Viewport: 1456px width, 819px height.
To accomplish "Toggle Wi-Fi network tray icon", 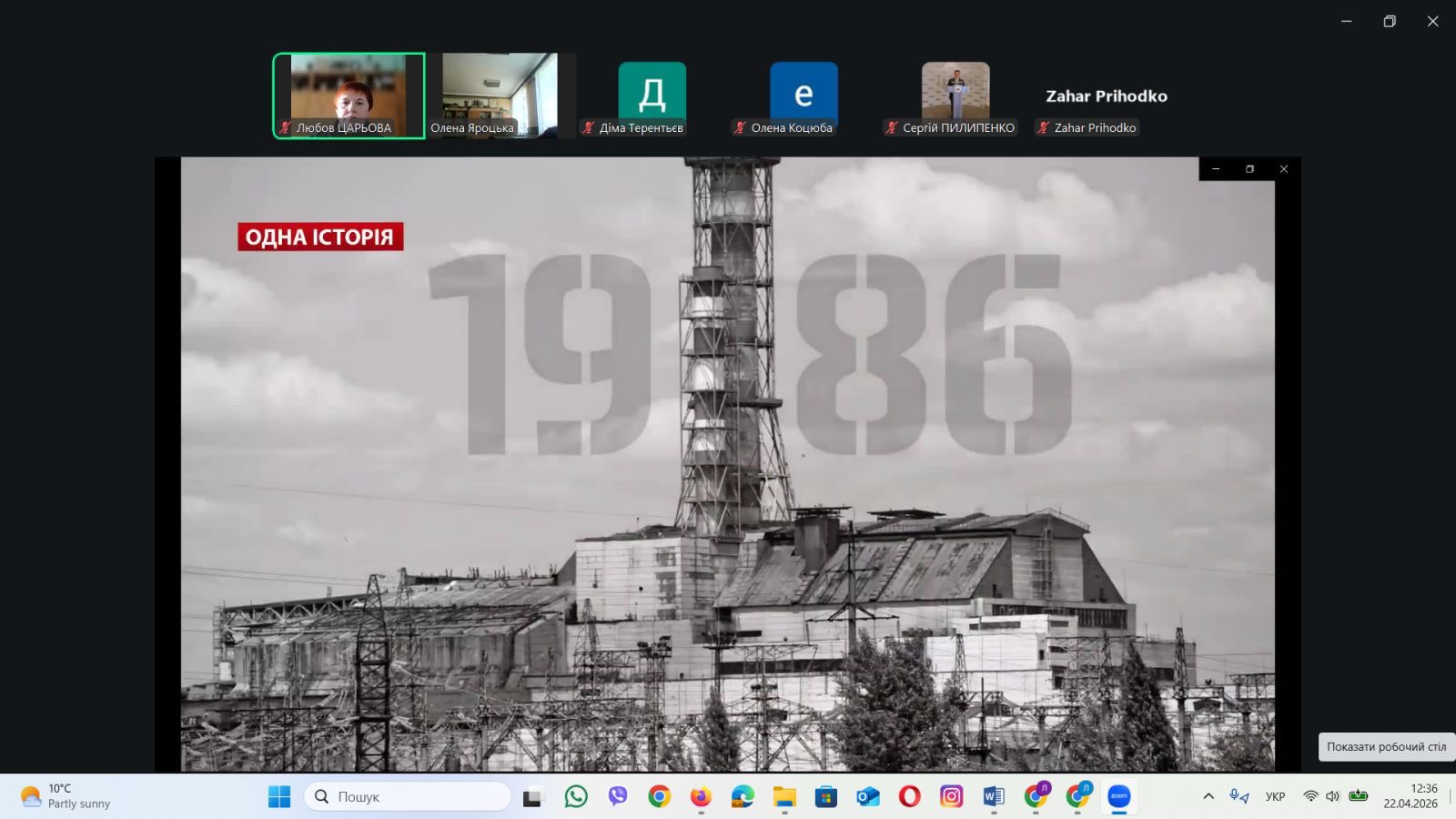I will point(1310,796).
